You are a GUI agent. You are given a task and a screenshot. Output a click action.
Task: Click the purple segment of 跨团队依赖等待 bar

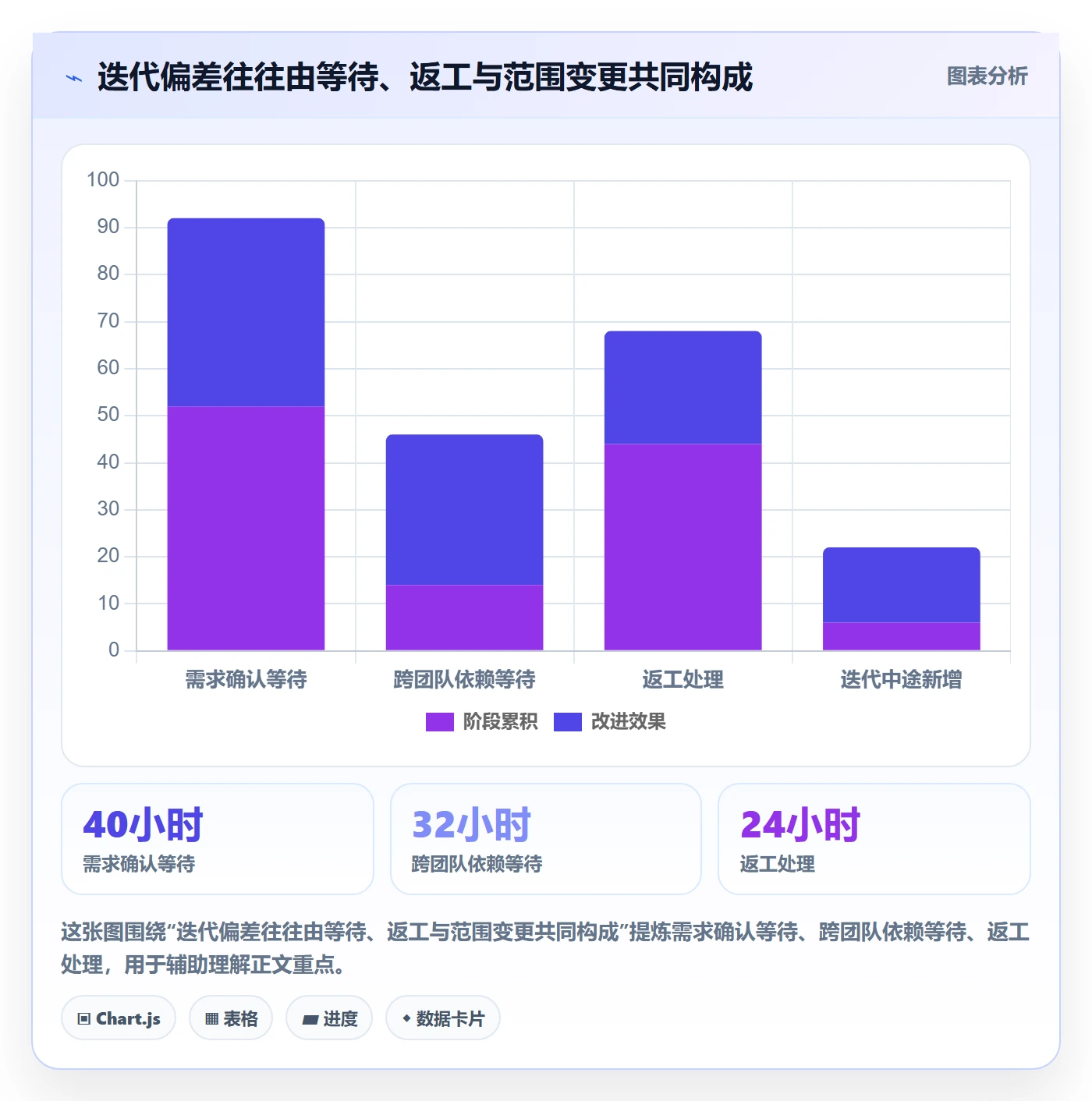point(464,618)
